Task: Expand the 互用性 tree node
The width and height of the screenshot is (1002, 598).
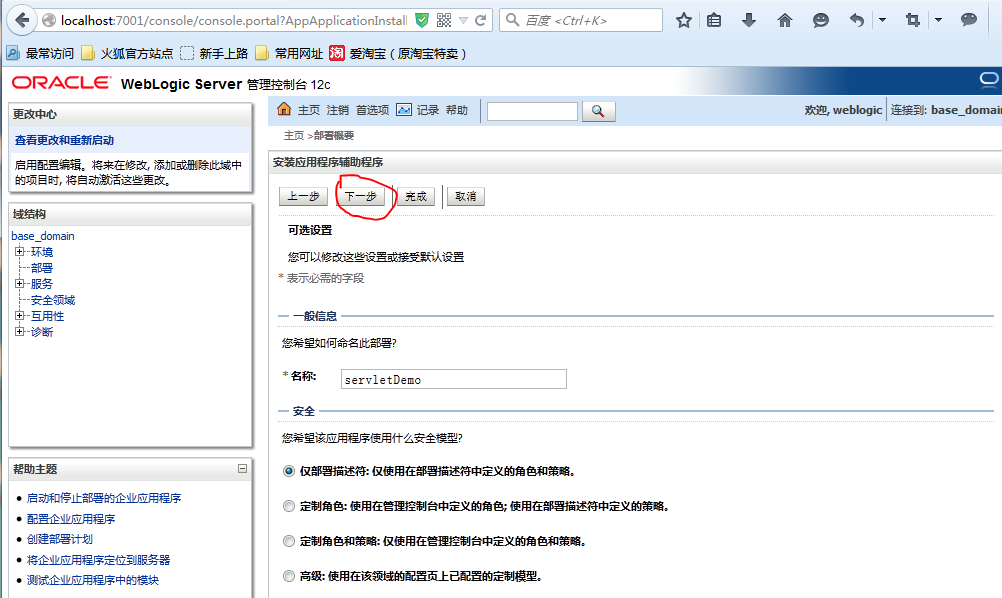Action: [19, 316]
